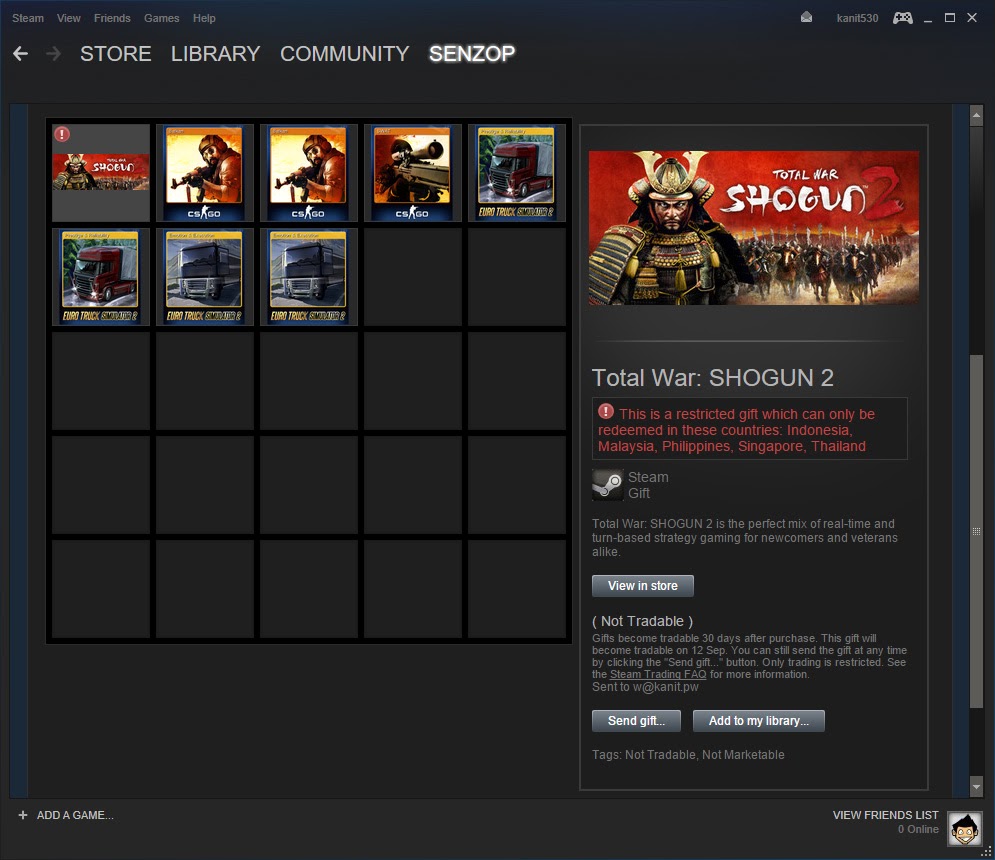Open the Steam Trading FAQ link
The width and height of the screenshot is (995, 860).
tap(658, 674)
